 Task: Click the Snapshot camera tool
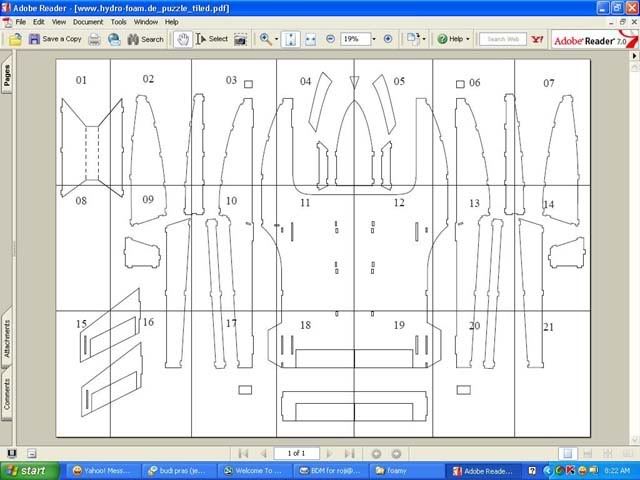tap(240, 40)
